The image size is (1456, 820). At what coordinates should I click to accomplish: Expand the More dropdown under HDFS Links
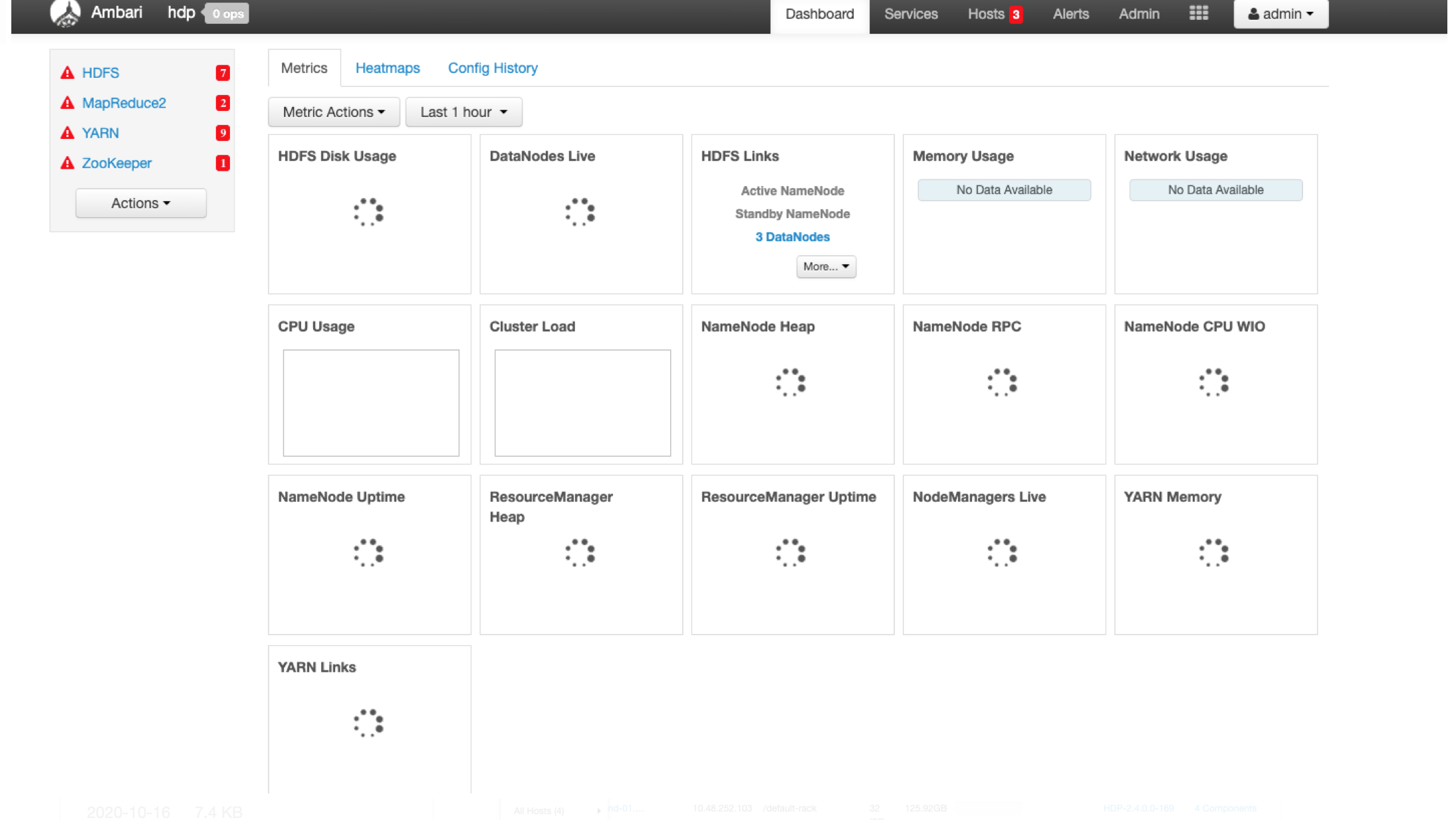click(825, 266)
